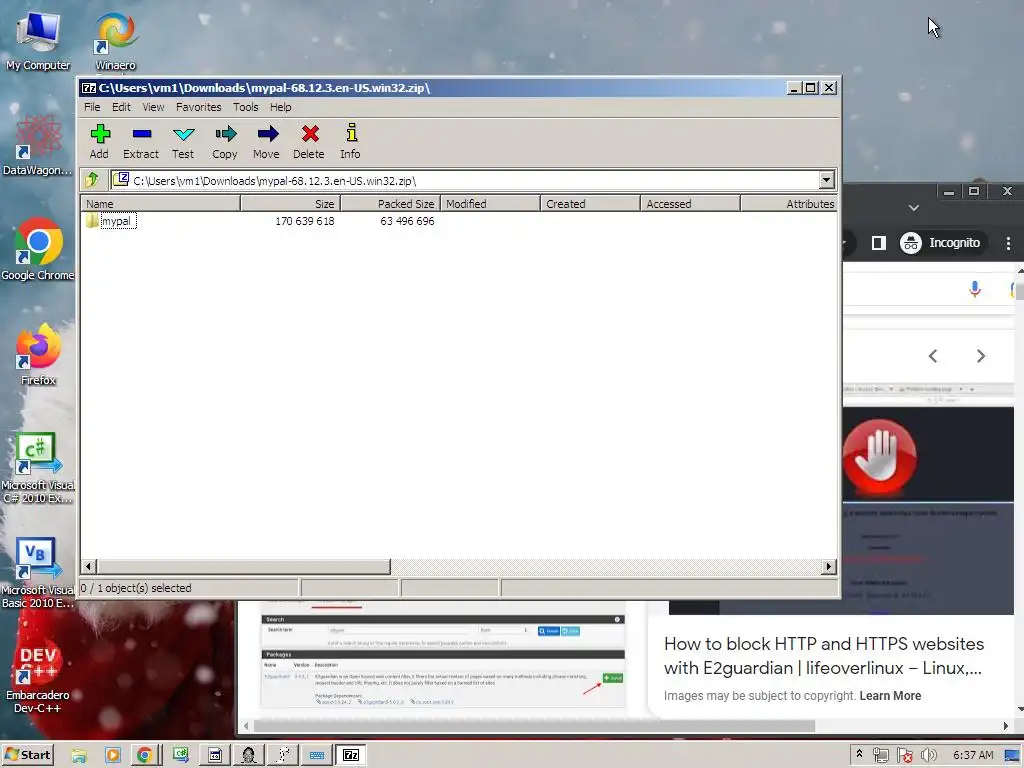1024x768 pixels.
Task: Run the Test archive tool
Action: coord(183,141)
